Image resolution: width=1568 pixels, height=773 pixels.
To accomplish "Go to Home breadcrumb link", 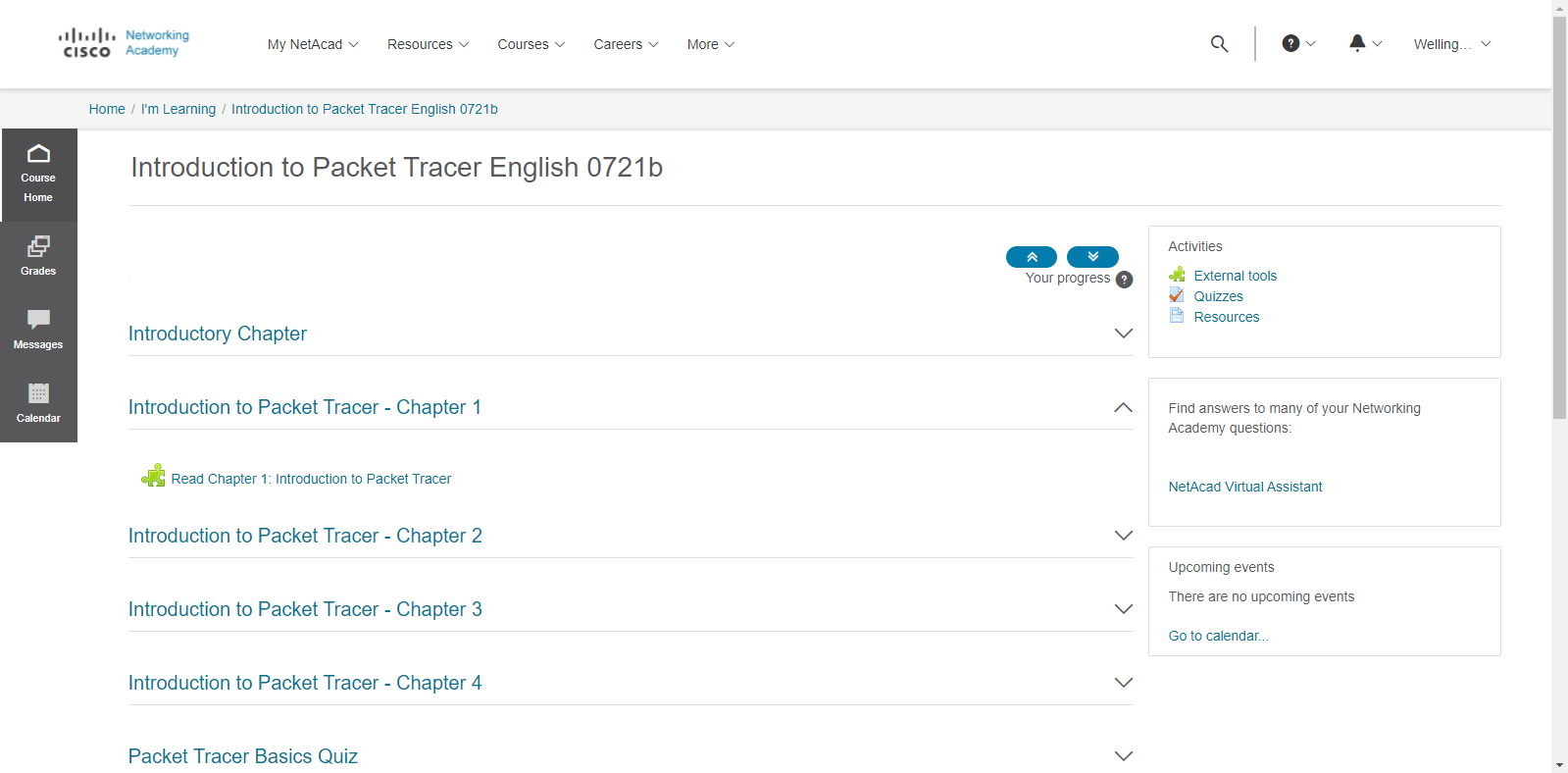I will point(107,109).
